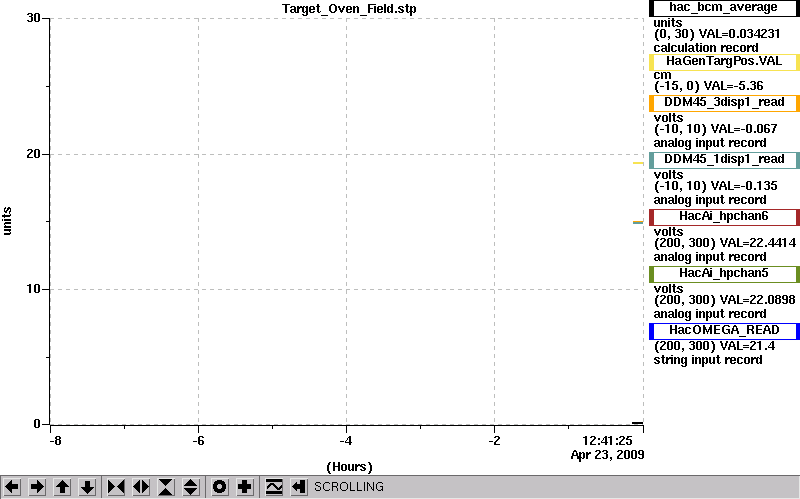Click the 'cm' unit label under HaGenTargPos
800x499 pixels.
[662, 74]
